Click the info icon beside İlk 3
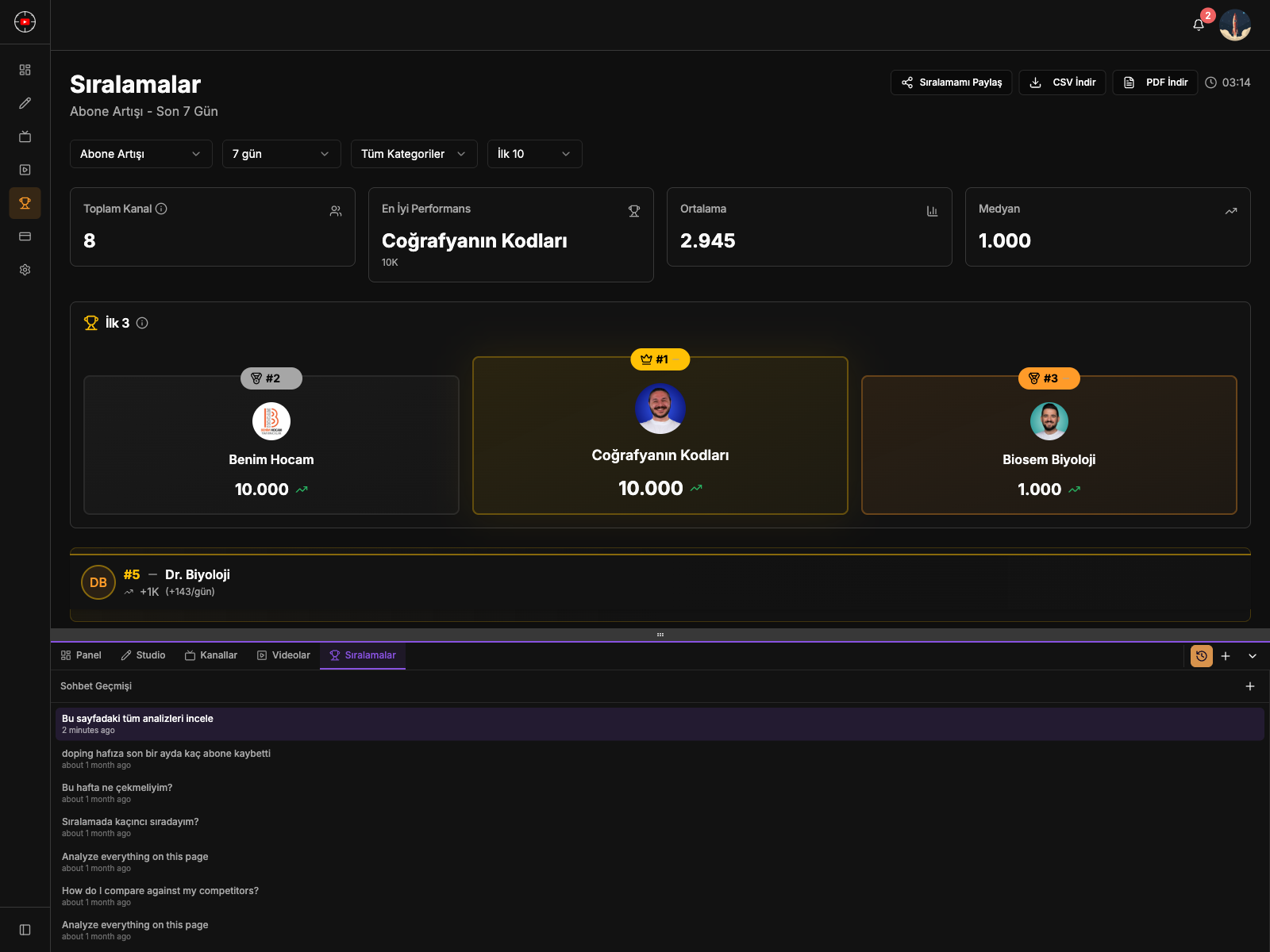The width and height of the screenshot is (1270, 952). (142, 323)
